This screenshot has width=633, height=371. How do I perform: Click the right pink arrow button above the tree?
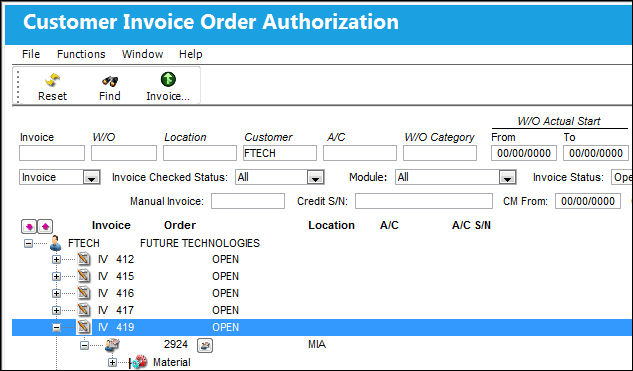[45, 227]
